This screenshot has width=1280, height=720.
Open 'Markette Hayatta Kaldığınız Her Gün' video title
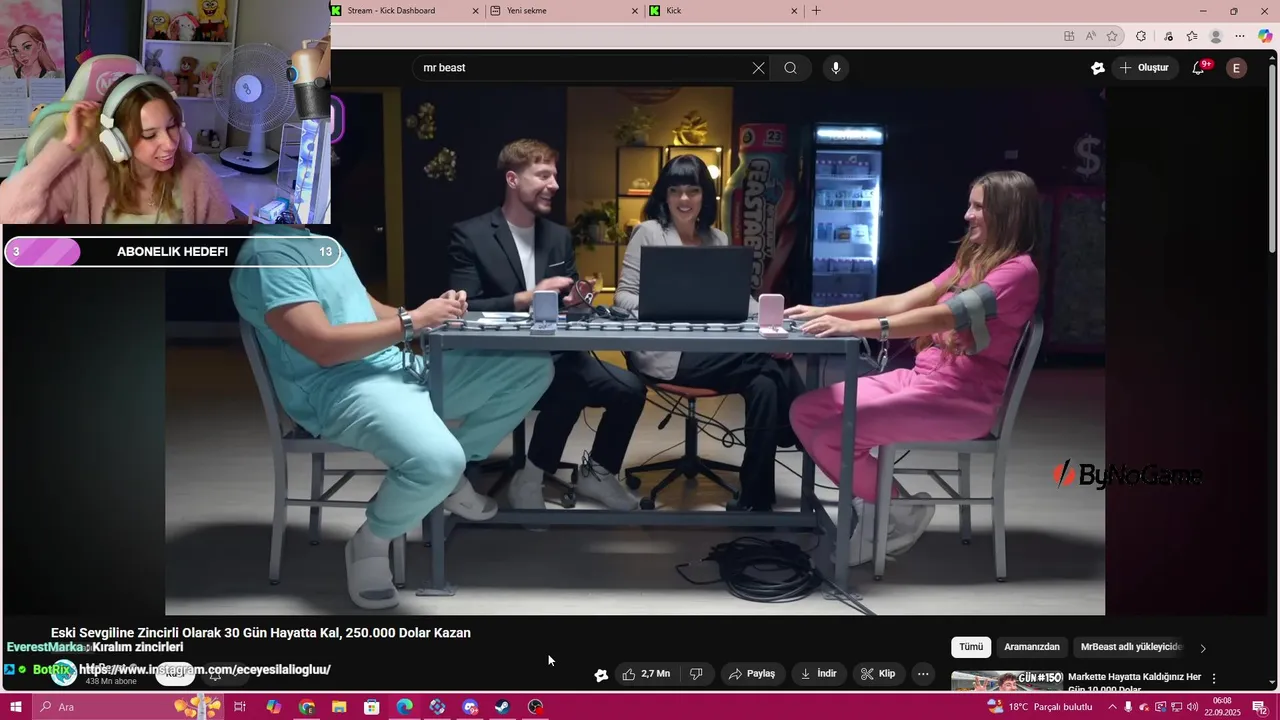(x=1134, y=683)
